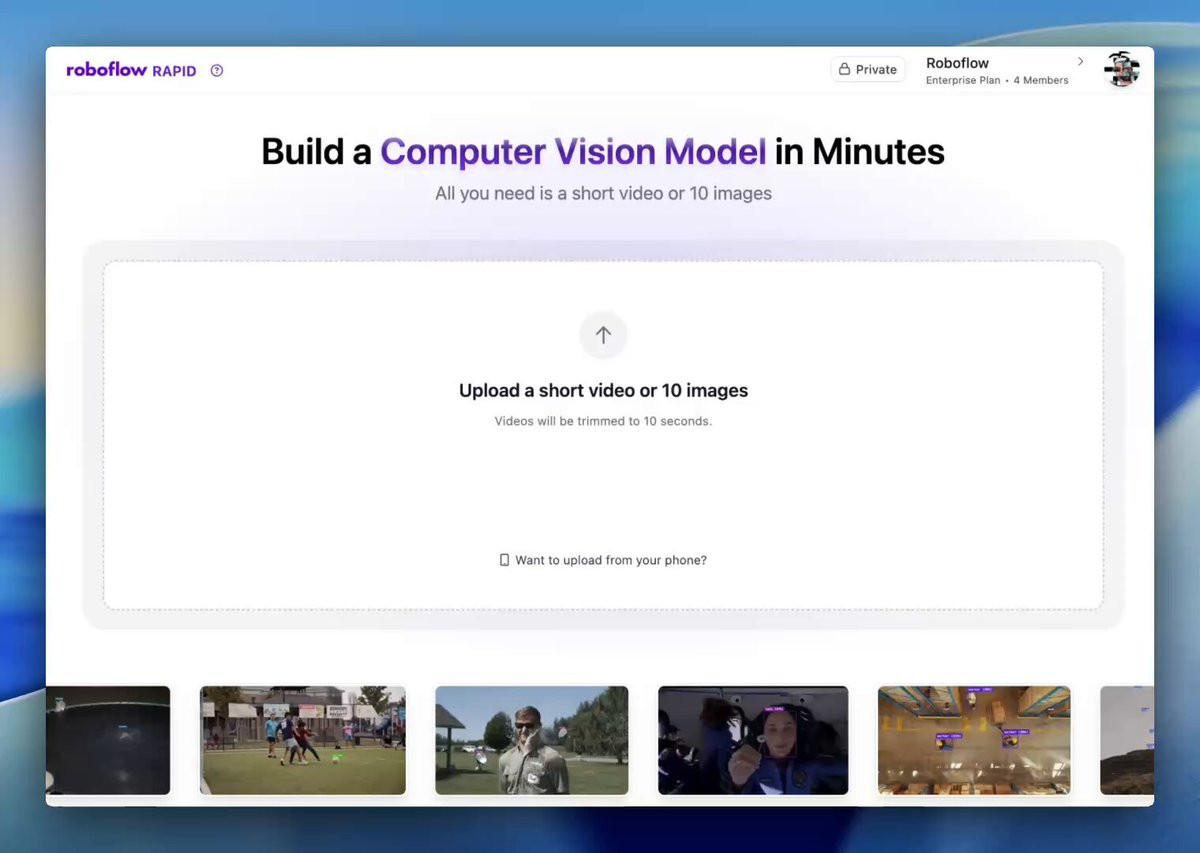
Task: Click the Roboflow Rapid logo
Action: (x=131, y=70)
